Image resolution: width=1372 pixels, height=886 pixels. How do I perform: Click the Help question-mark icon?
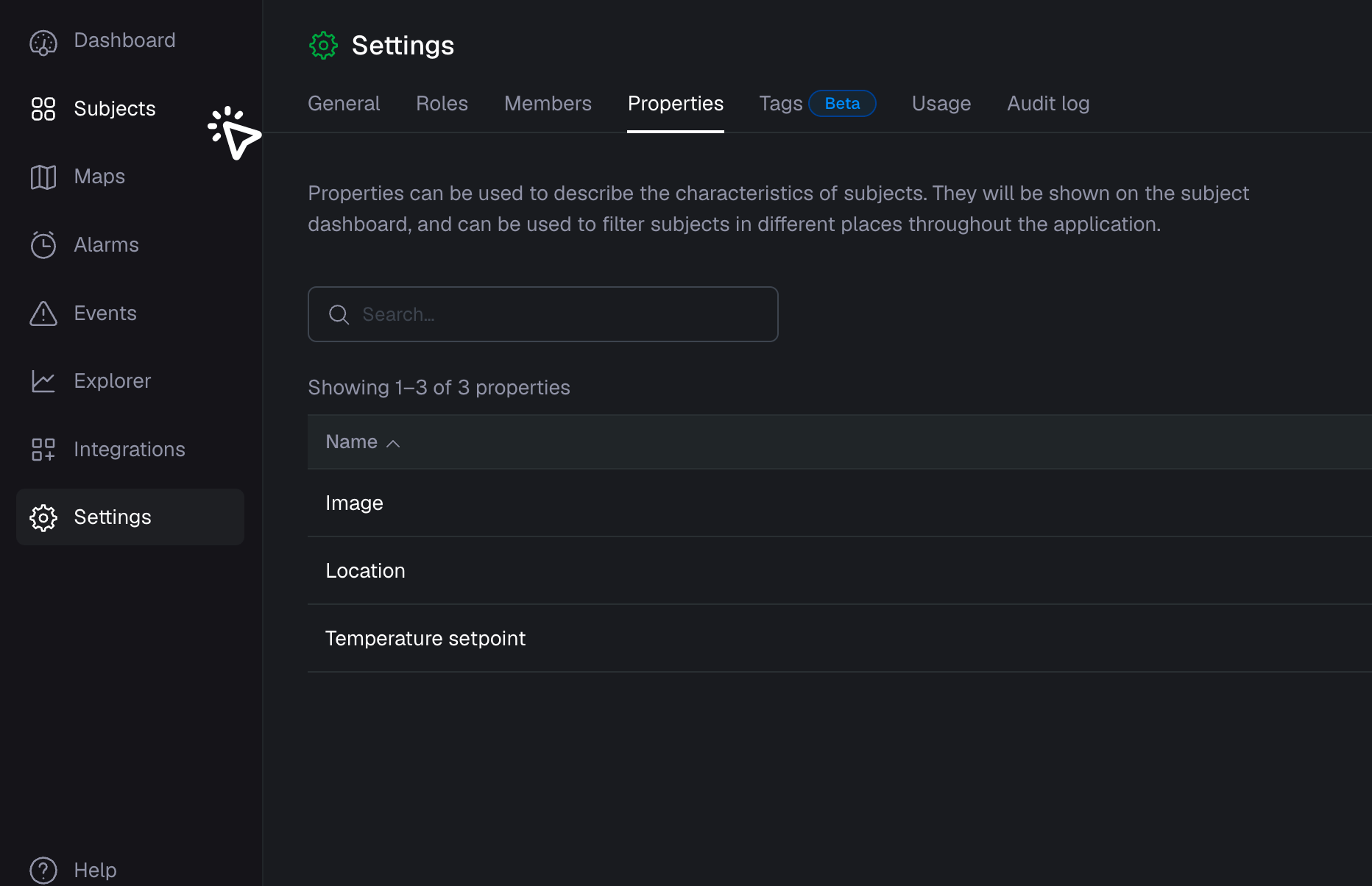click(43, 871)
